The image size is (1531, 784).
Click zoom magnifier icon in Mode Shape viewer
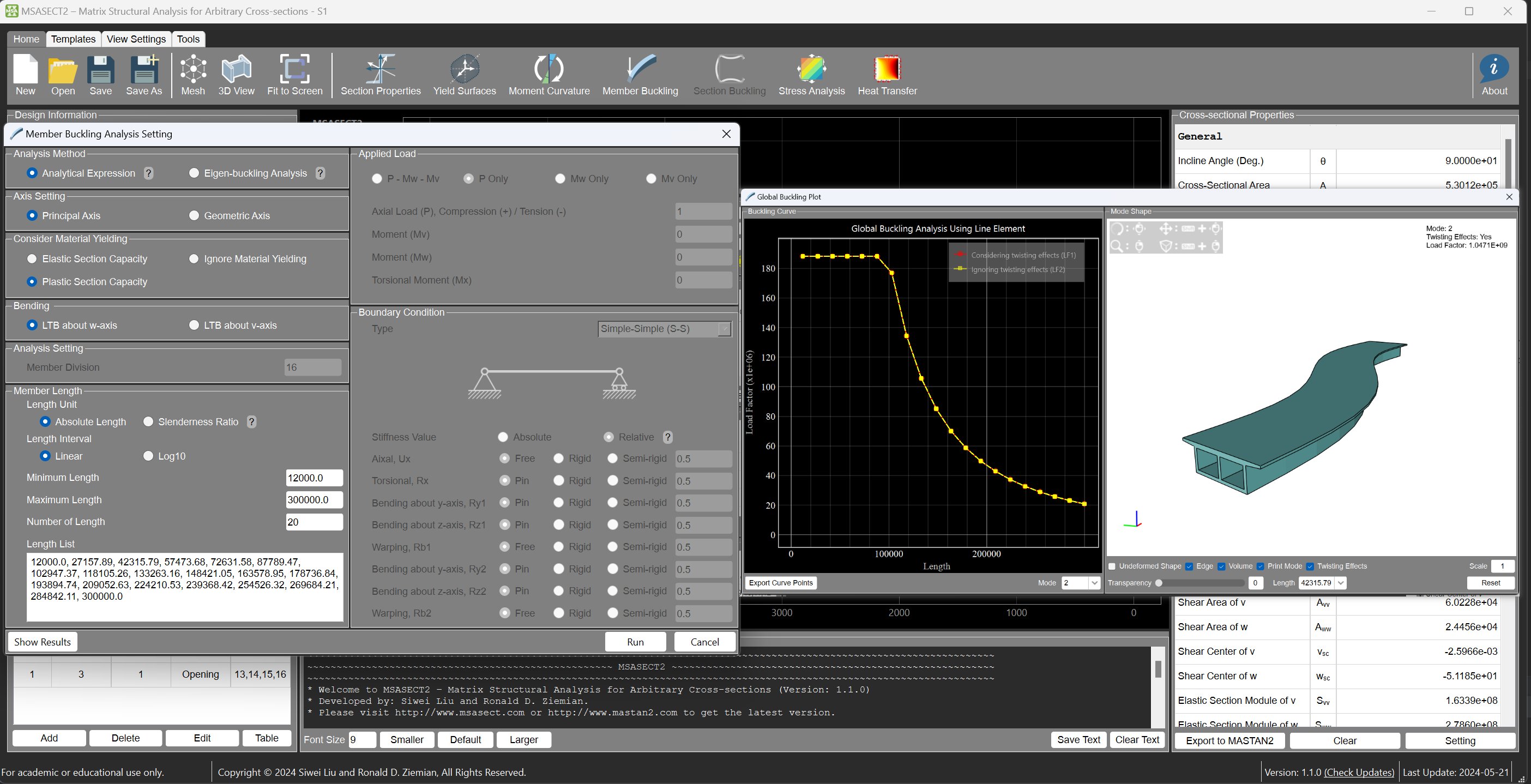click(x=1117, y=245)
